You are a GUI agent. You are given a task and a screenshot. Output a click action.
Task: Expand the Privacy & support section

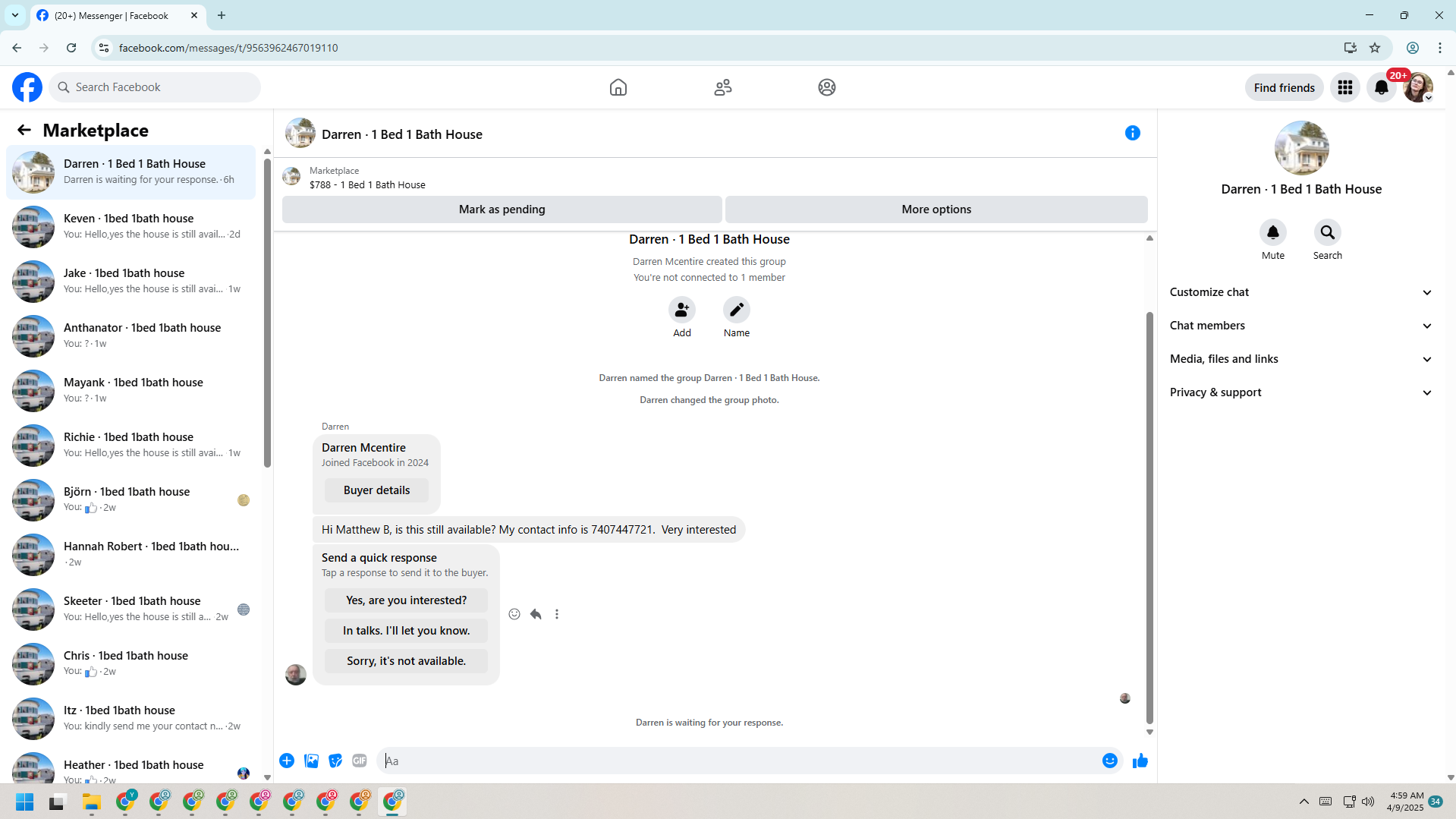click(1301, 392)
